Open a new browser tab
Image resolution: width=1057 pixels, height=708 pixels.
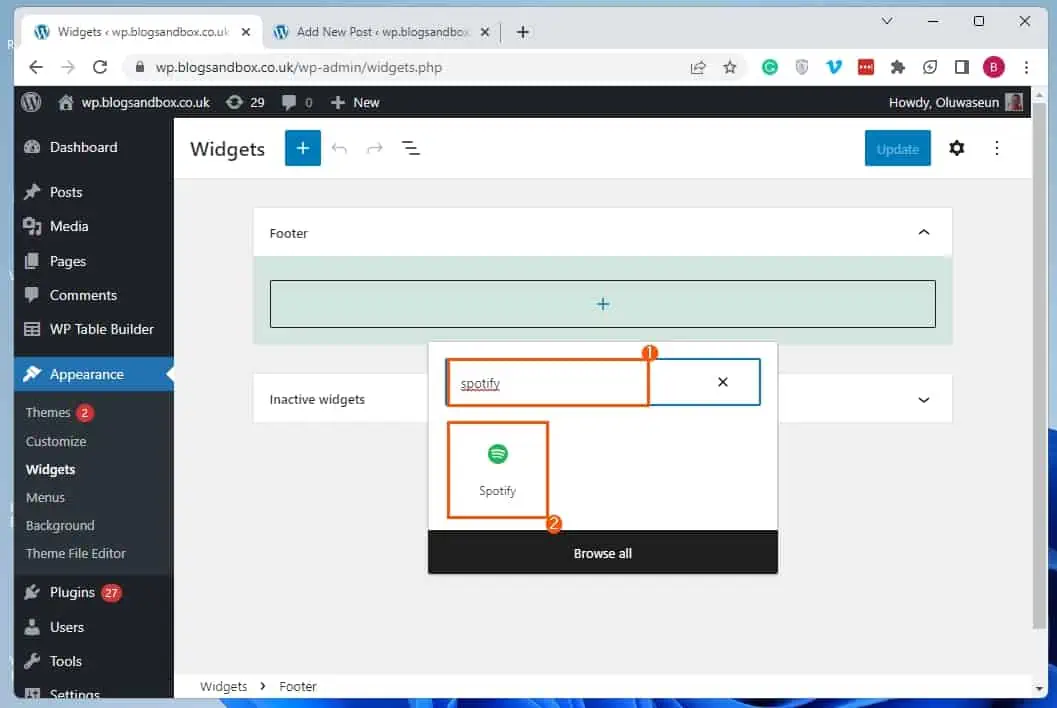(522, 32)
